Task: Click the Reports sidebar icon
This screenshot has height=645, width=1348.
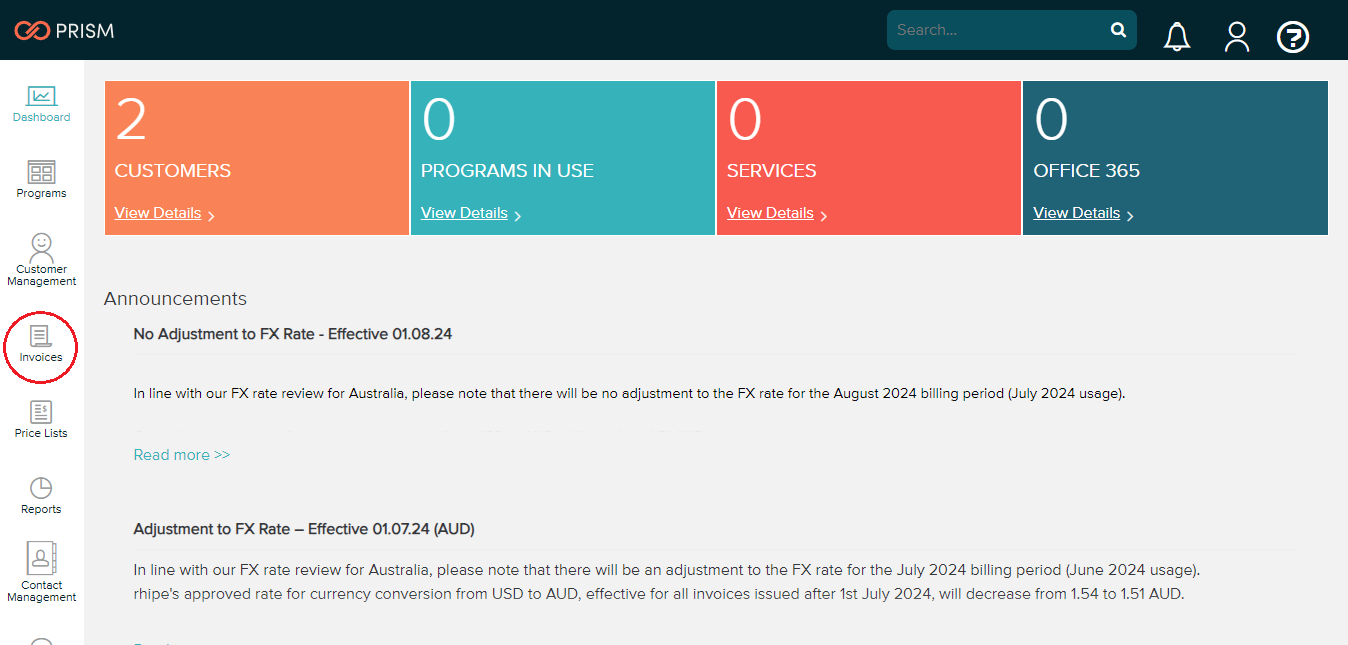Action: click(41, 495)
